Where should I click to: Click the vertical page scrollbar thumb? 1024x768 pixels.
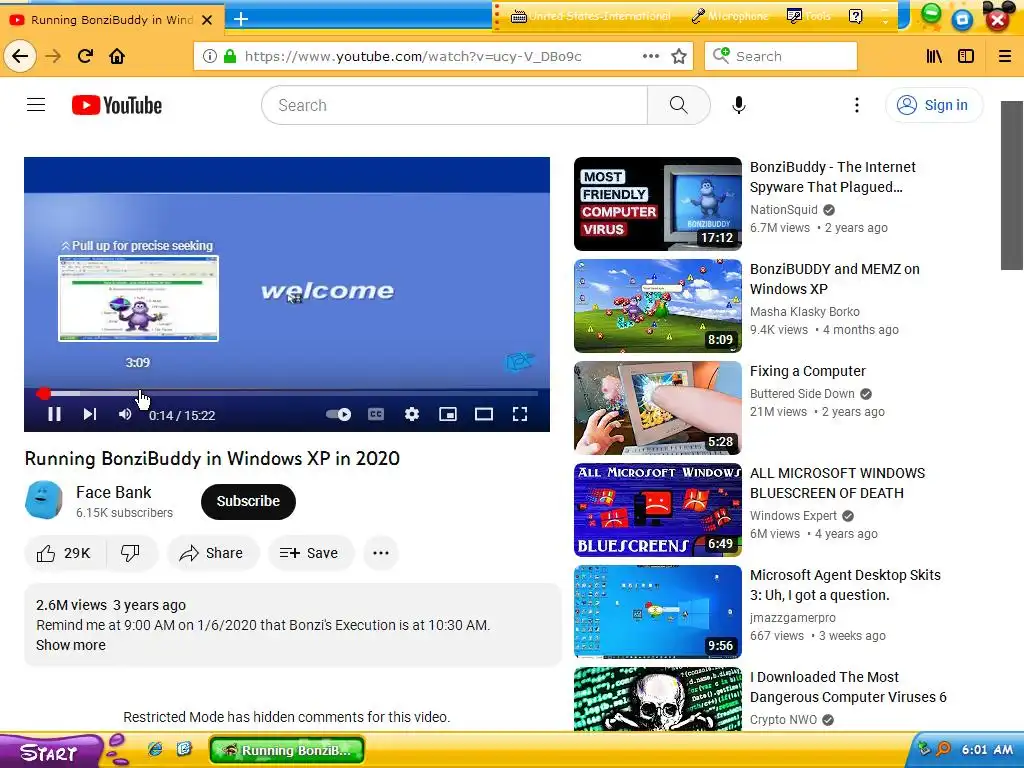point(1012,185)
